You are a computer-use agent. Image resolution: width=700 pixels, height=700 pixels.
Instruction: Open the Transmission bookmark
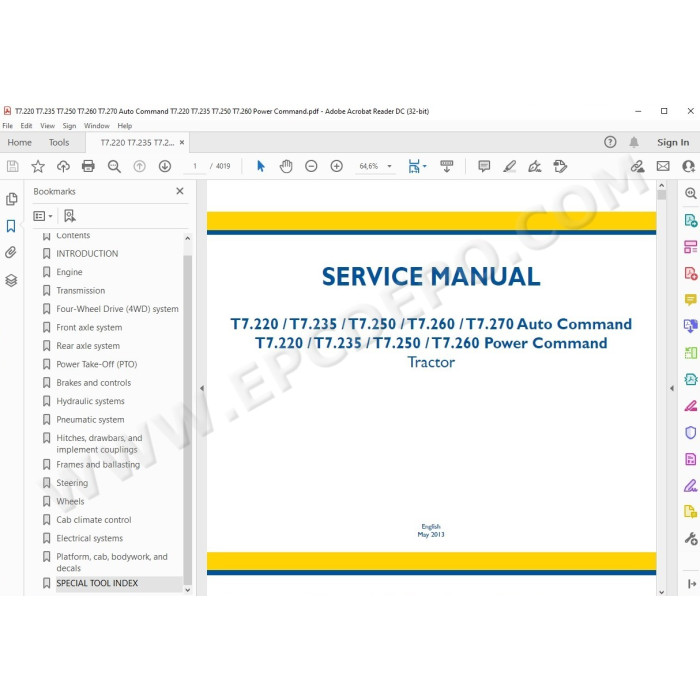81,291
